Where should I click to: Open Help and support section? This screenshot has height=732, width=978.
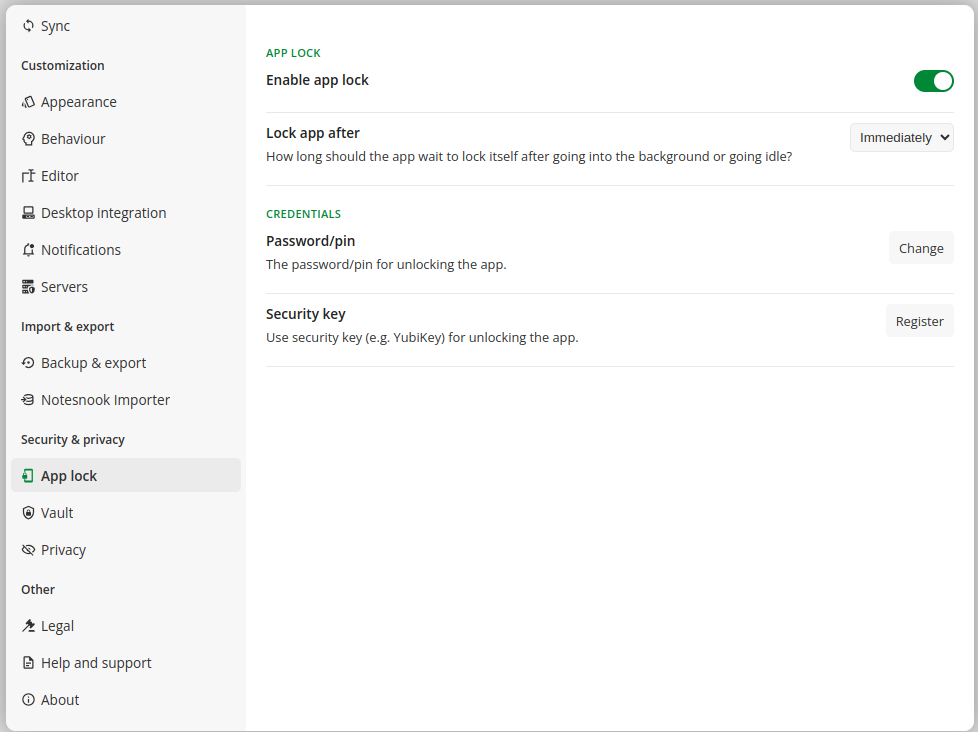pos(96,663)
